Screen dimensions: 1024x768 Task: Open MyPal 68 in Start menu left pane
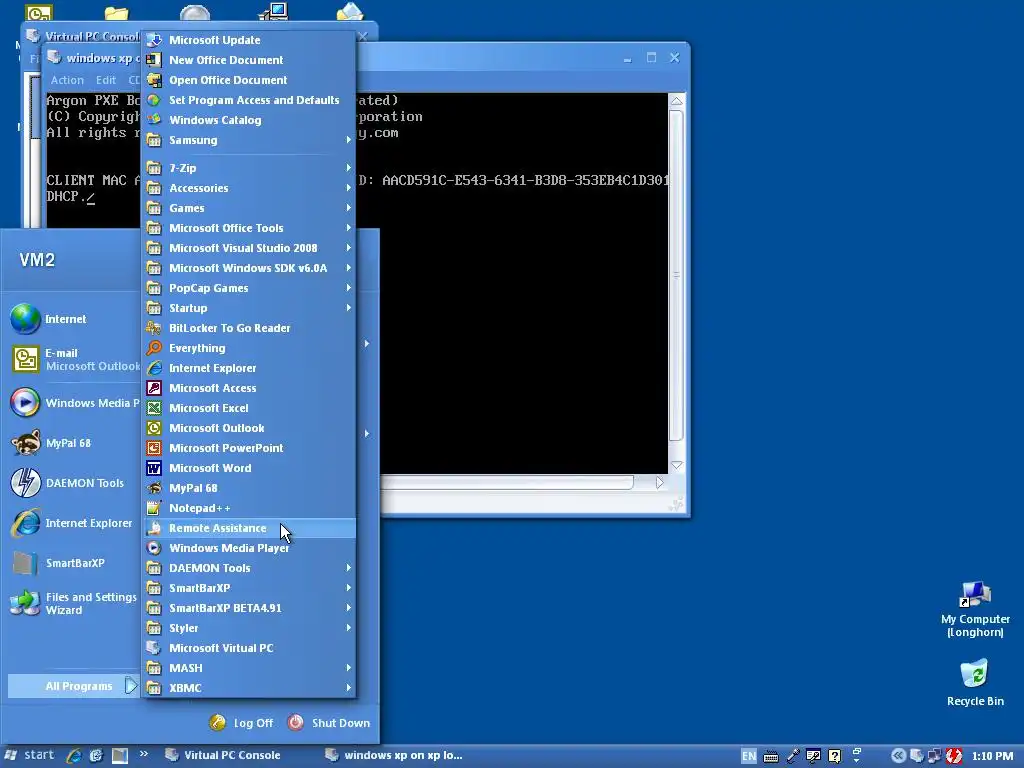click(72, 443)
